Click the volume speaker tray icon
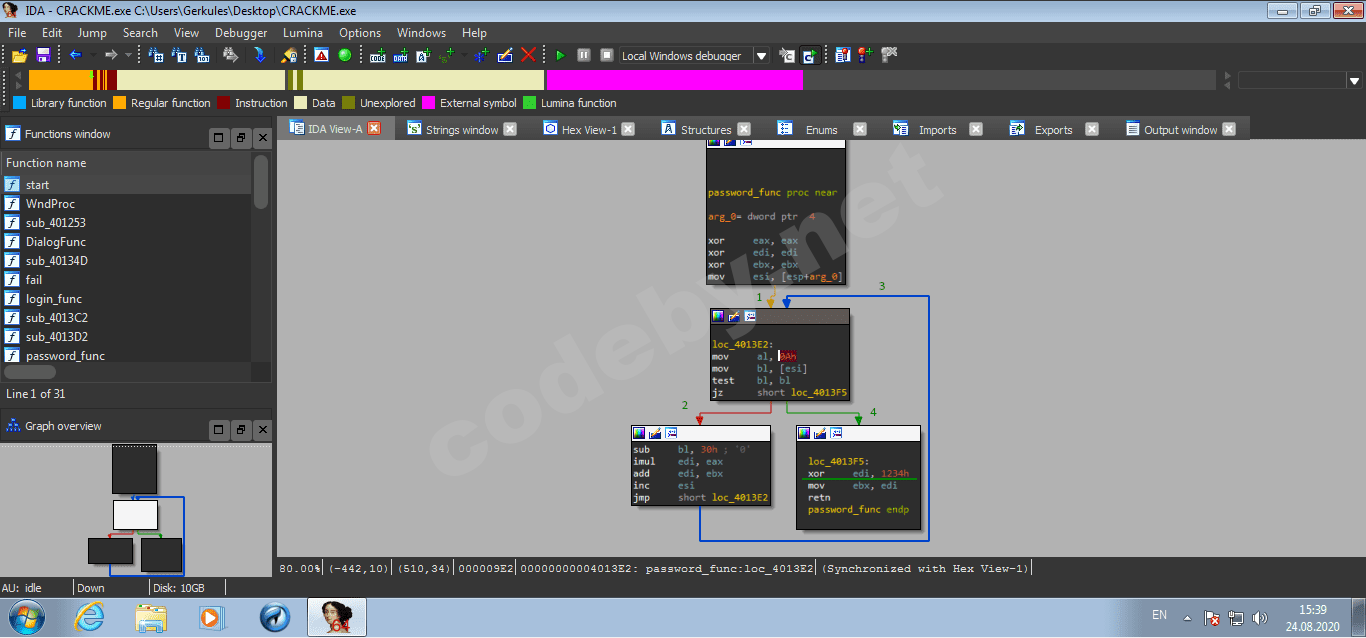 (1259, 618)
